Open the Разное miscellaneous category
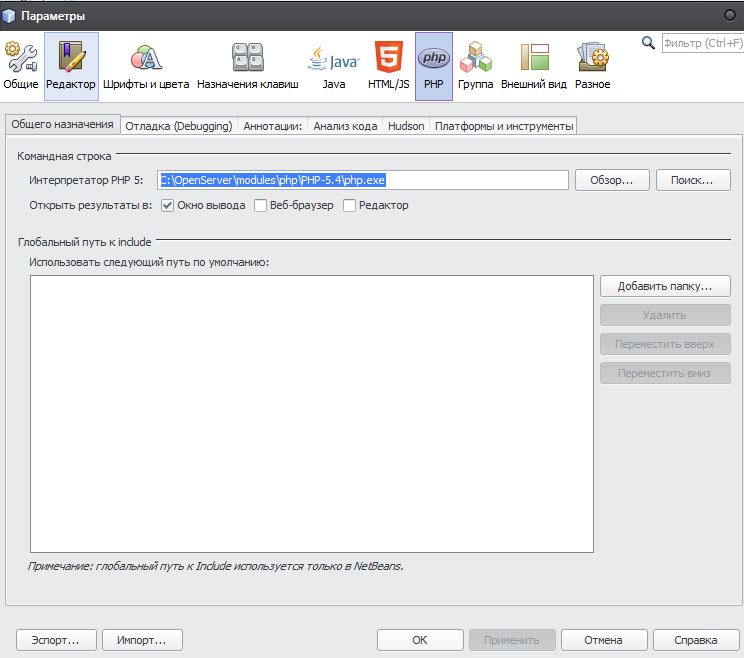744x658 pixels. click(592, 66)
